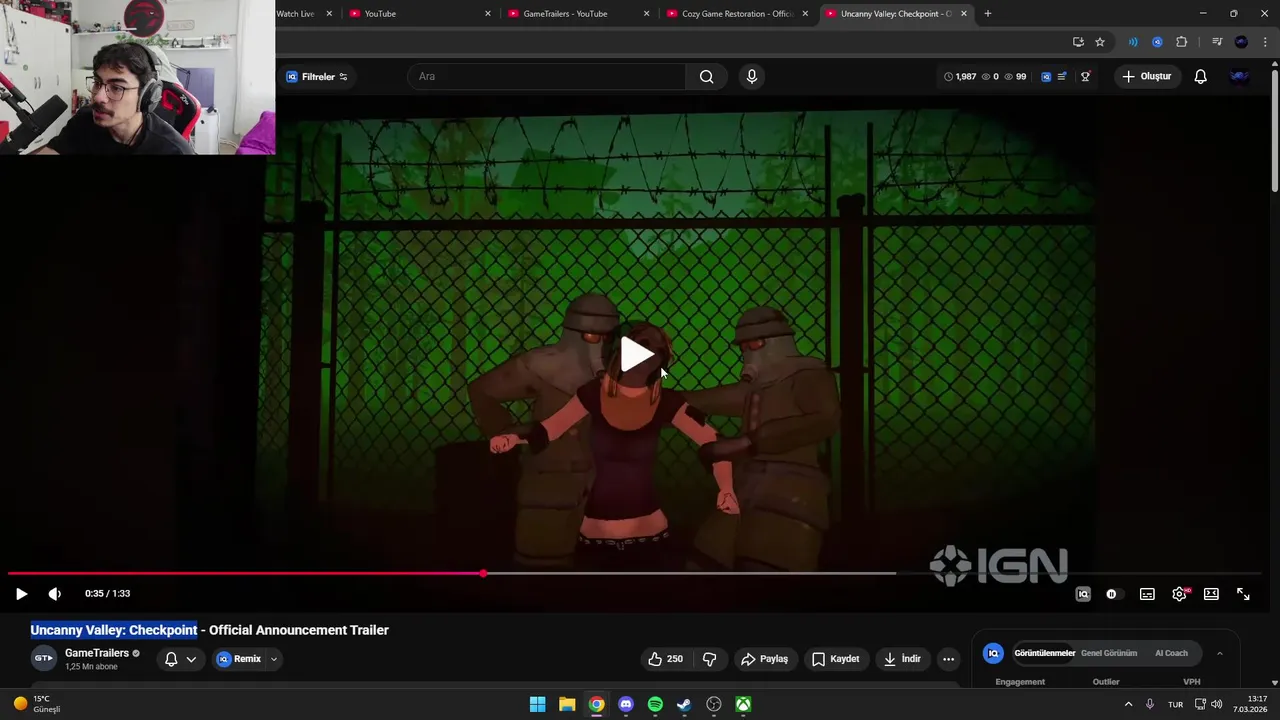The height and width of the screenshot is (720, 1280).
Task: Expand the subscription notification dropdown chevron
Action: [x=191, y=659]
